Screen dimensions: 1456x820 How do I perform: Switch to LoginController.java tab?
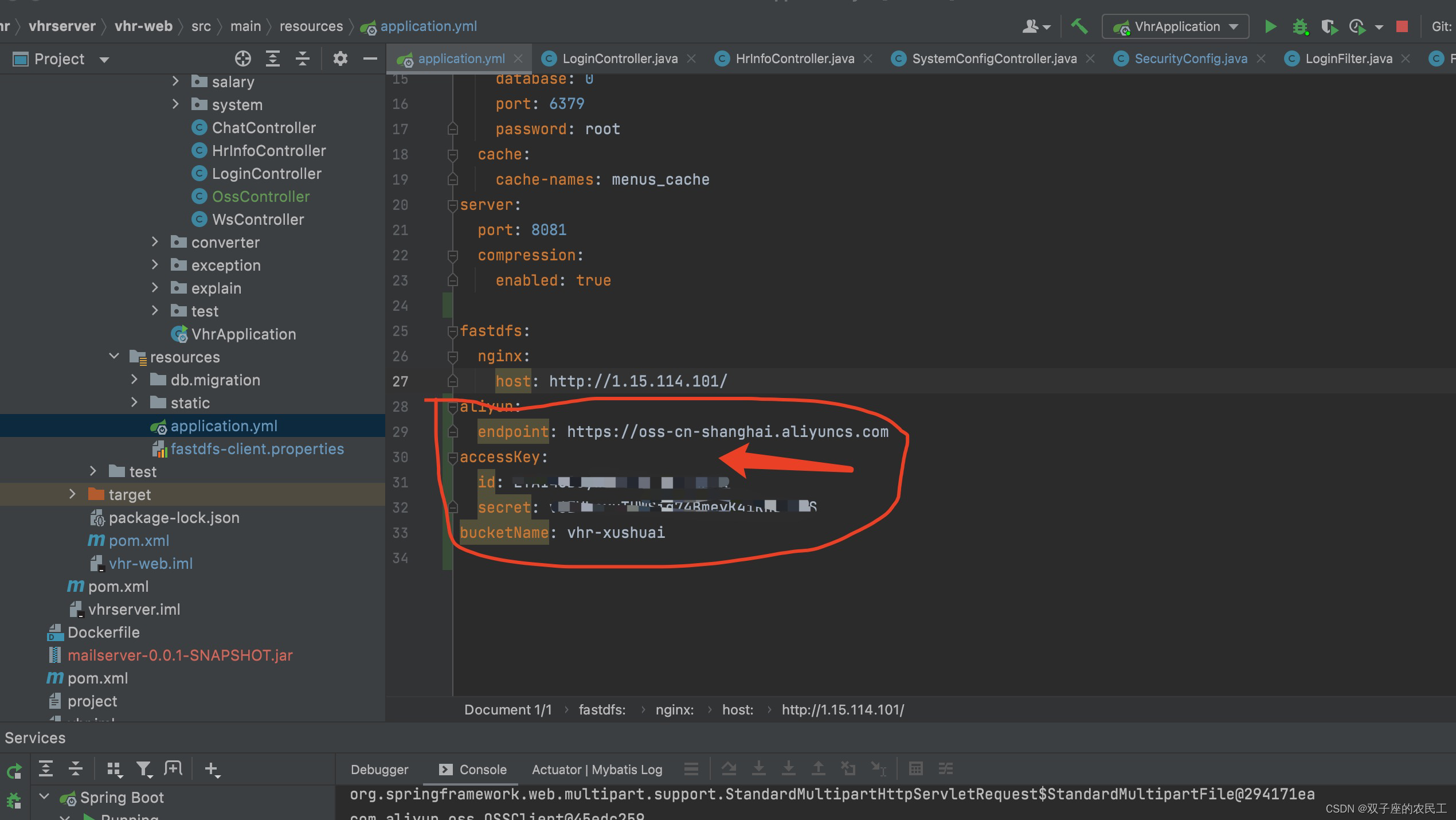(620, 58)
